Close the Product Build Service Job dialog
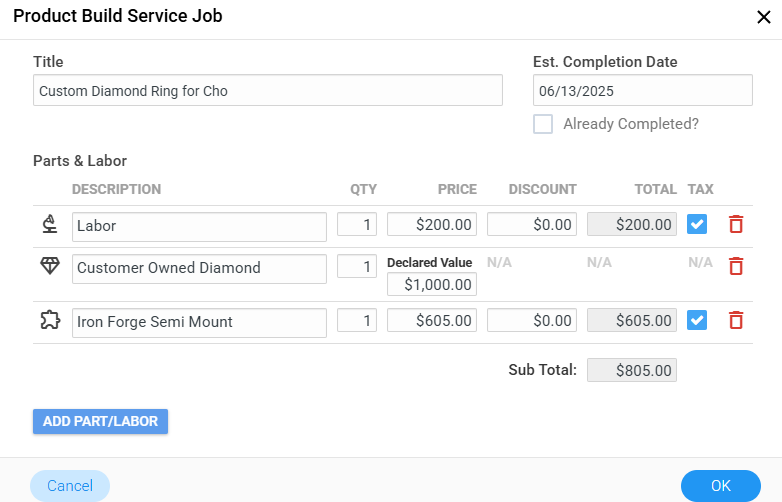The image size is (782, 502). click(x=764, y=16)
